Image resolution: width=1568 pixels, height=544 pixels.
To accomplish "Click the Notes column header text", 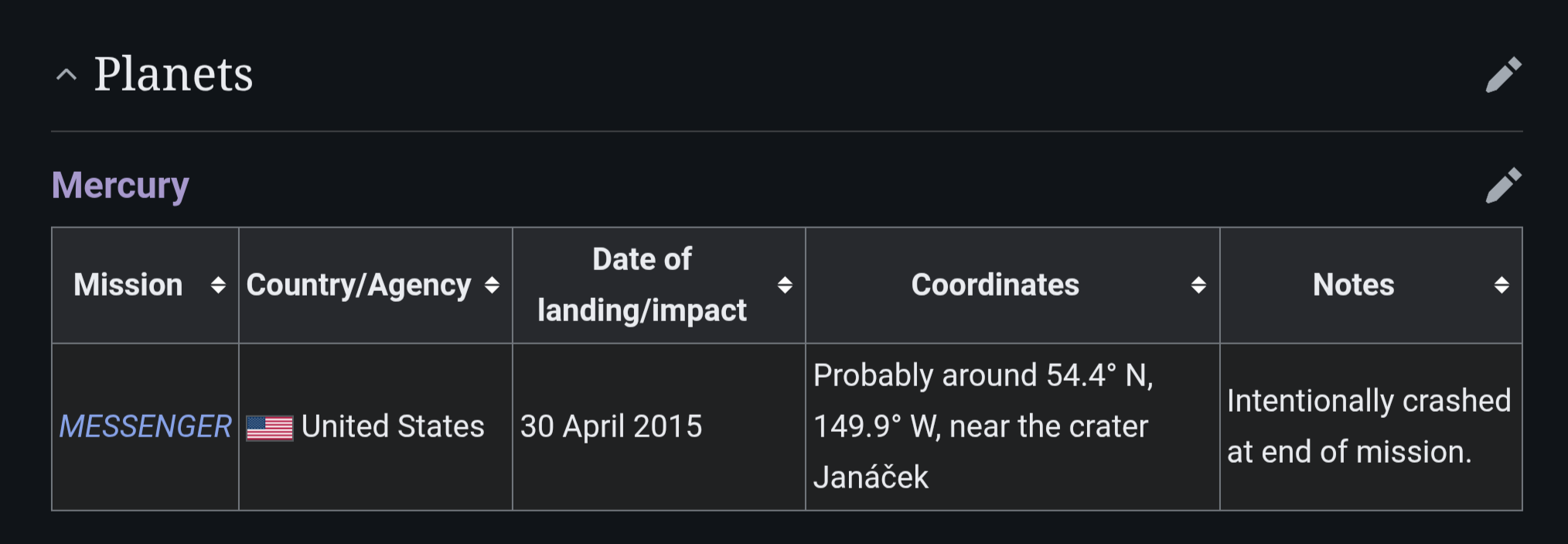I will 1353,285.
